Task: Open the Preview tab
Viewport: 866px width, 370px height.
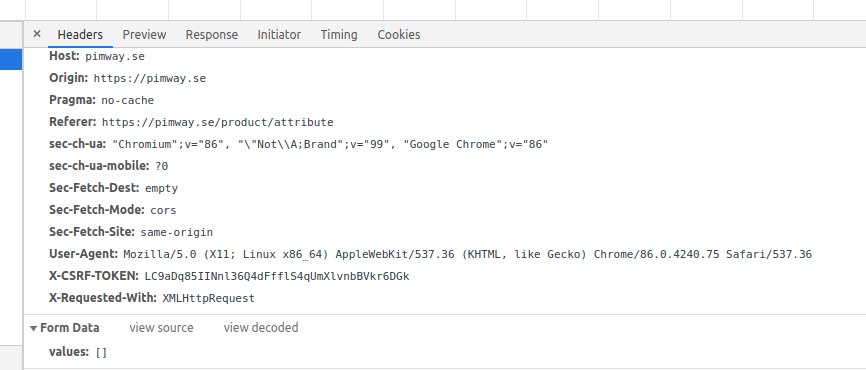Action: 144,34
